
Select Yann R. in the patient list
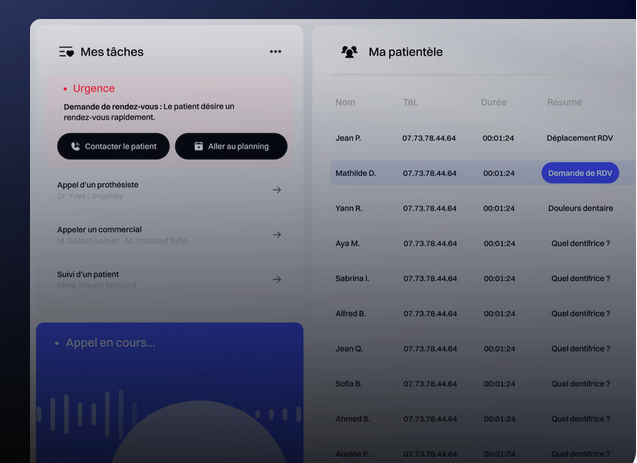point(349,208)
